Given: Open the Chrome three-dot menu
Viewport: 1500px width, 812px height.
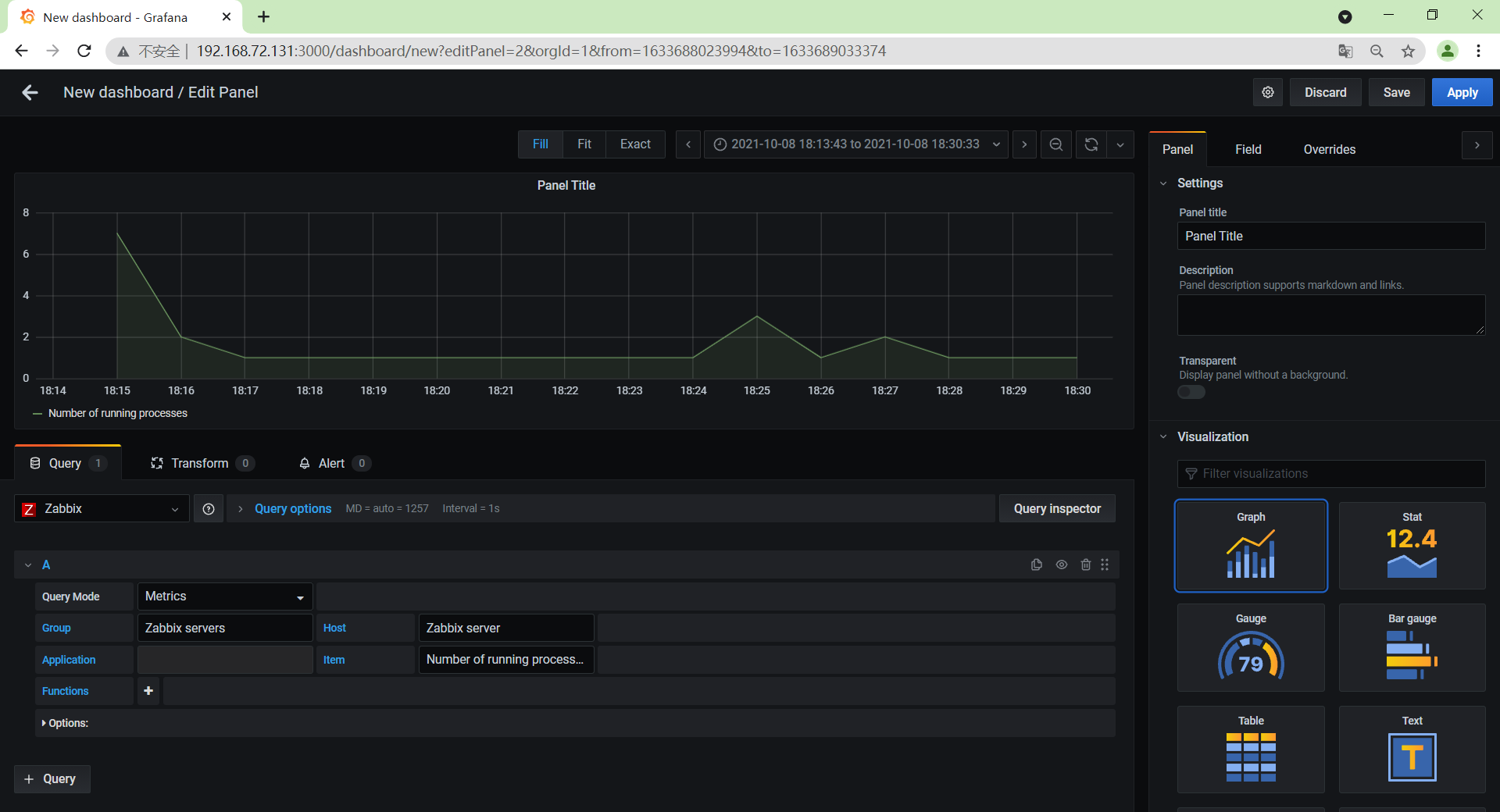Looking at the screenshot, I should (x=1478, y=52).
